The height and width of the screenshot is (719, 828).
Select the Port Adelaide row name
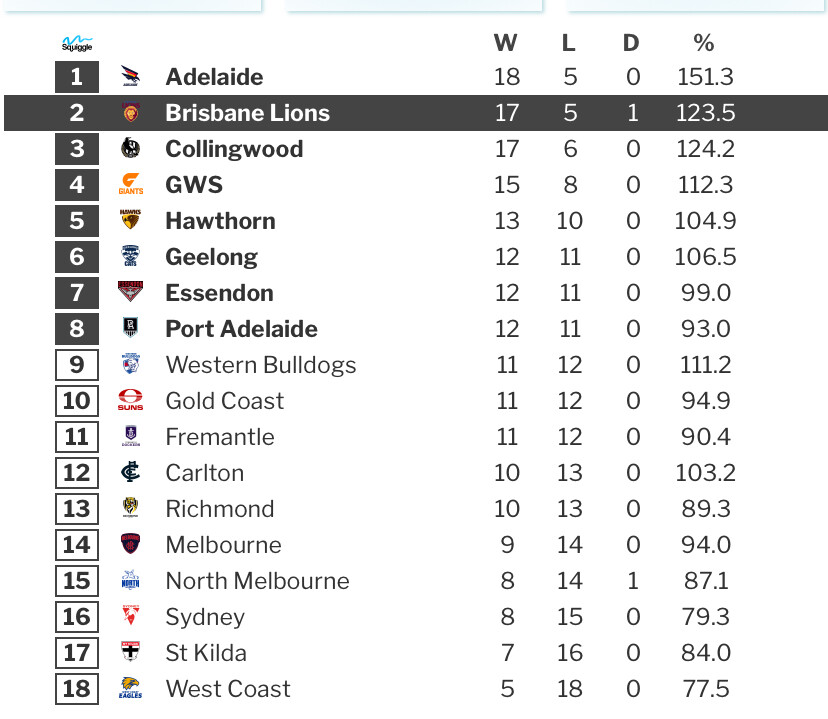[x=241, y=329]
